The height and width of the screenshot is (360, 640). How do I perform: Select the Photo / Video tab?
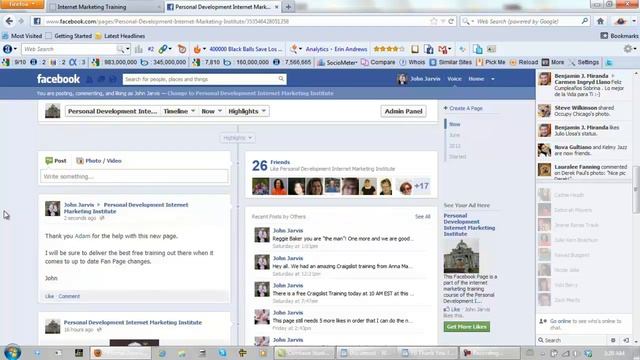99,161
